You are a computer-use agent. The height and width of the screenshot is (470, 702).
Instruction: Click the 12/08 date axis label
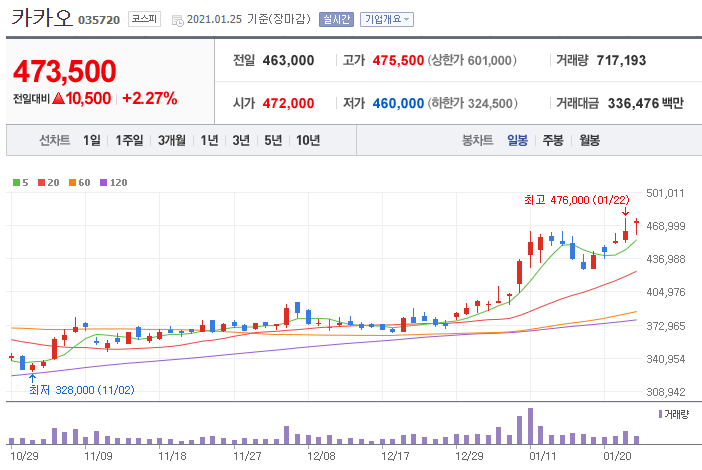pos(321,456)
